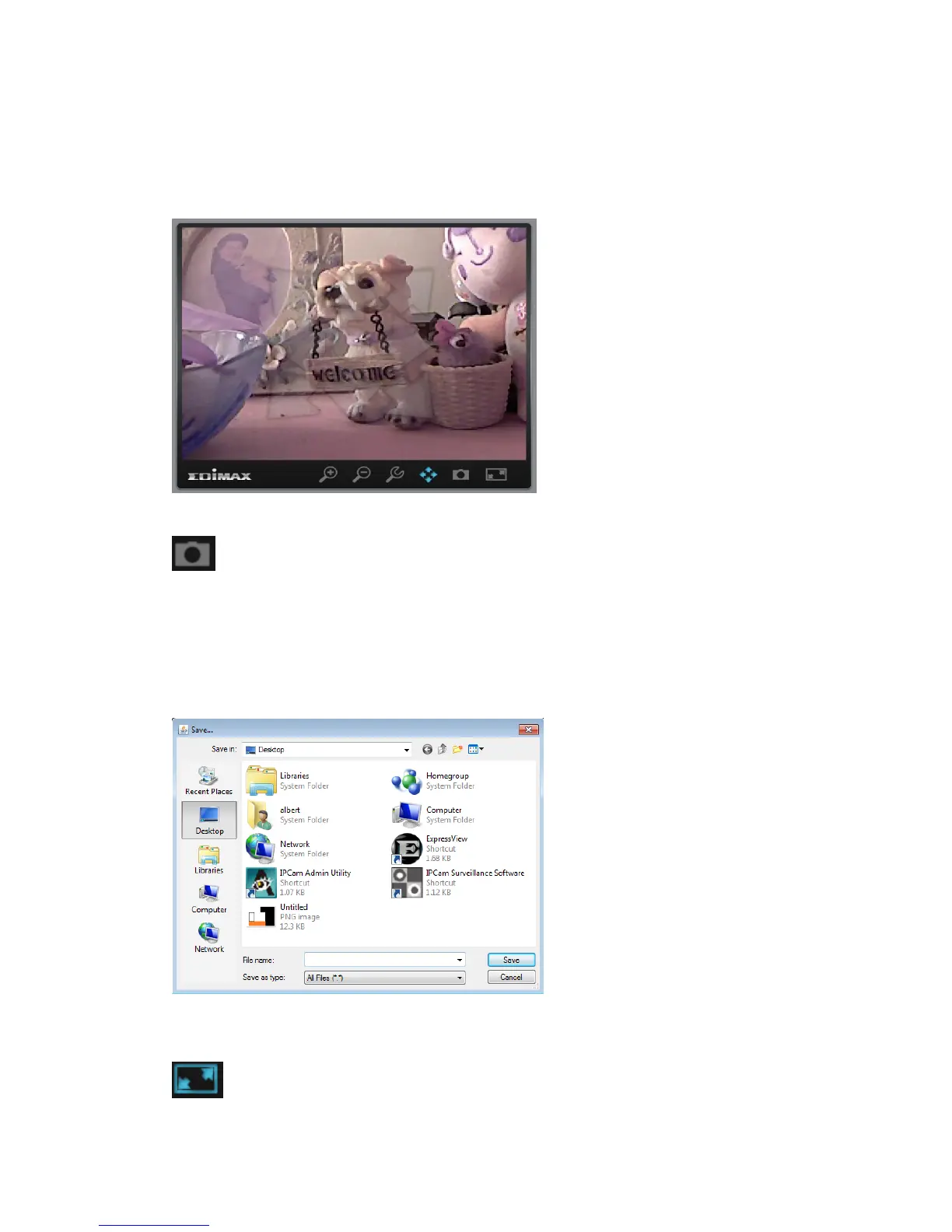Open Libraries in the places sidebar
Image resolution: width=952 pixels, height=1232 pixels.
click(208, 860)
